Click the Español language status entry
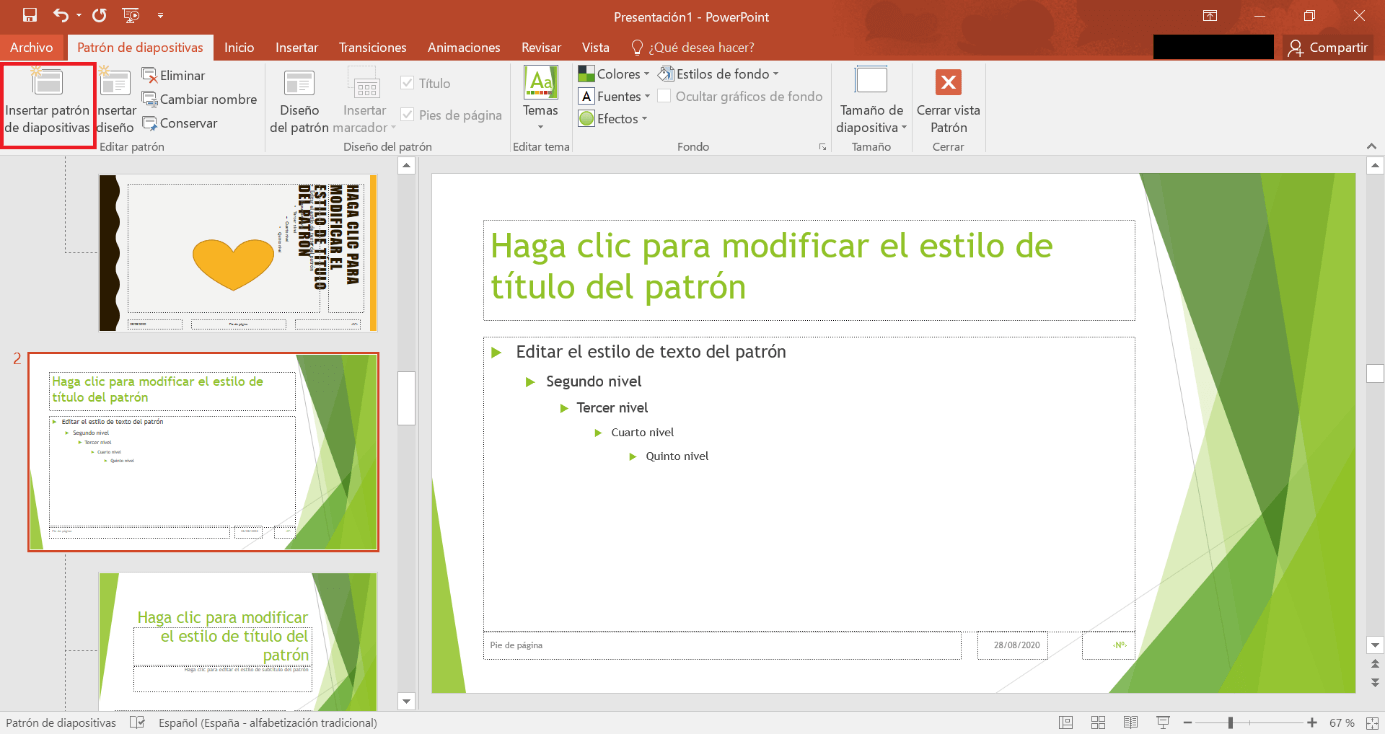This screenshot has height=734, width=1385. 268,723
